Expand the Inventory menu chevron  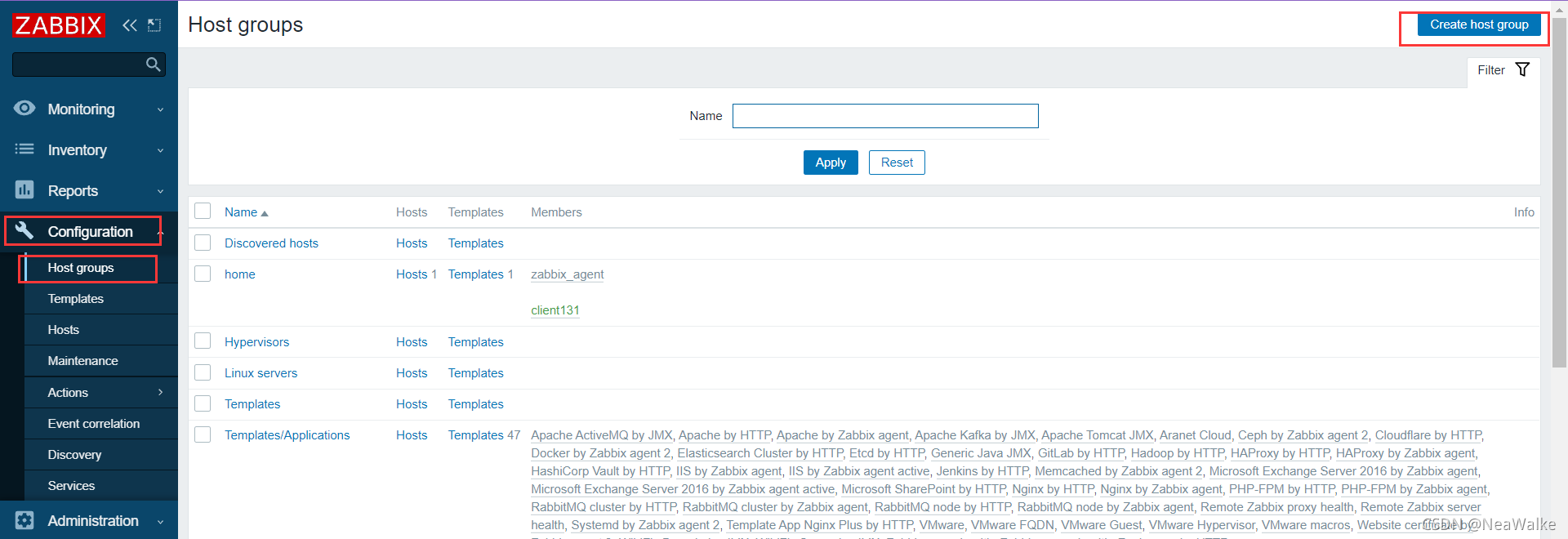160,150
